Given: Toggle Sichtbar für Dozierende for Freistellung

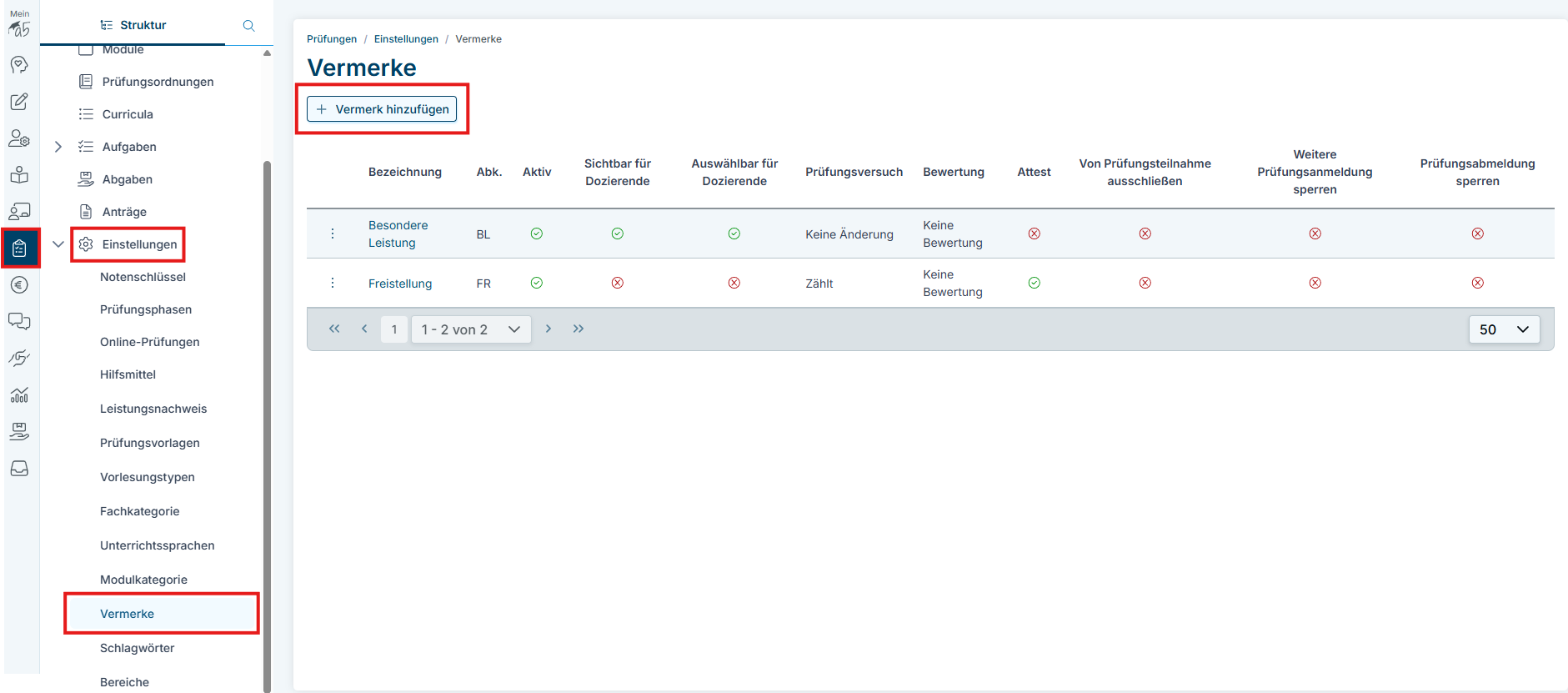Looking at the screenshot, I should pyautogui.click(x=617, y=283).
